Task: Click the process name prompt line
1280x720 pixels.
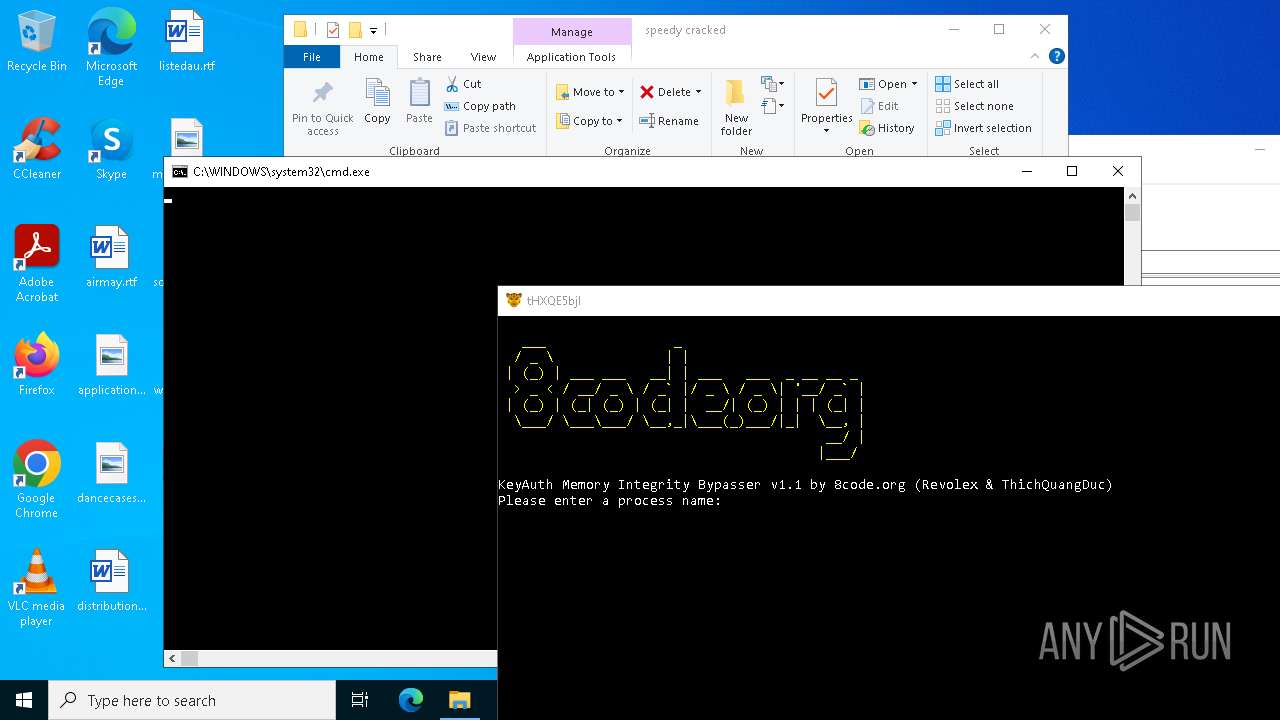Action: click(x=609, y=500)
